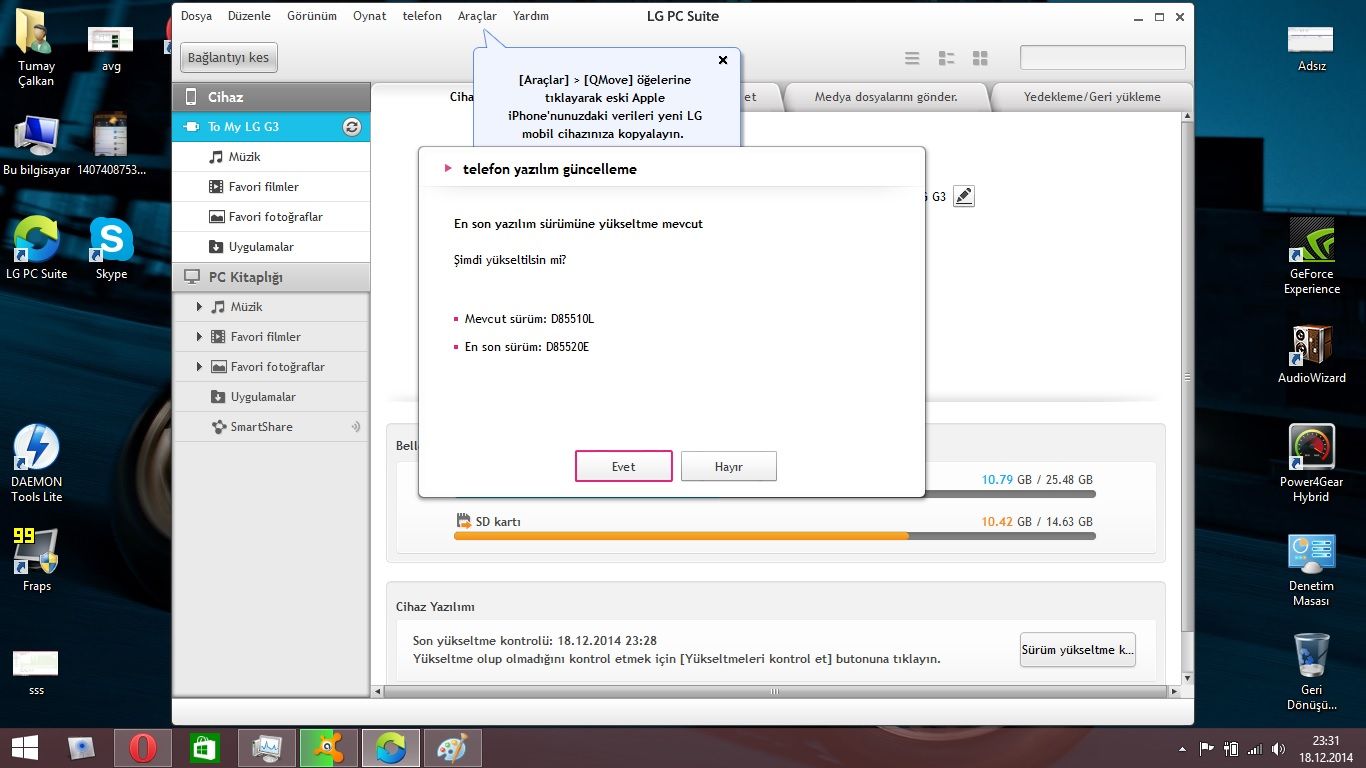Click the horizontal scrollbar left arrow

[x=378, y=691]
